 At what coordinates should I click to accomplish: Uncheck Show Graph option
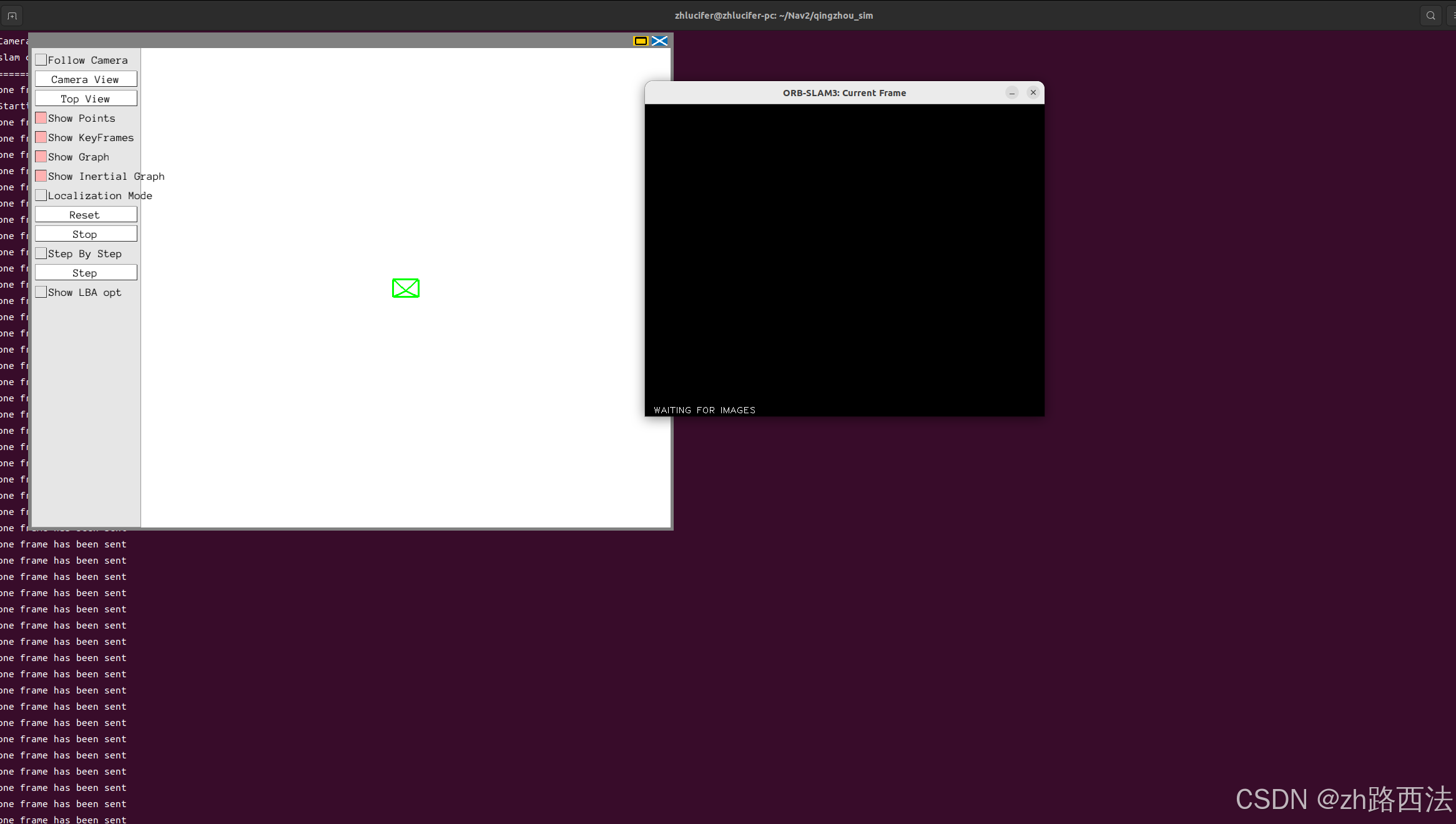[x=41, y=157]
